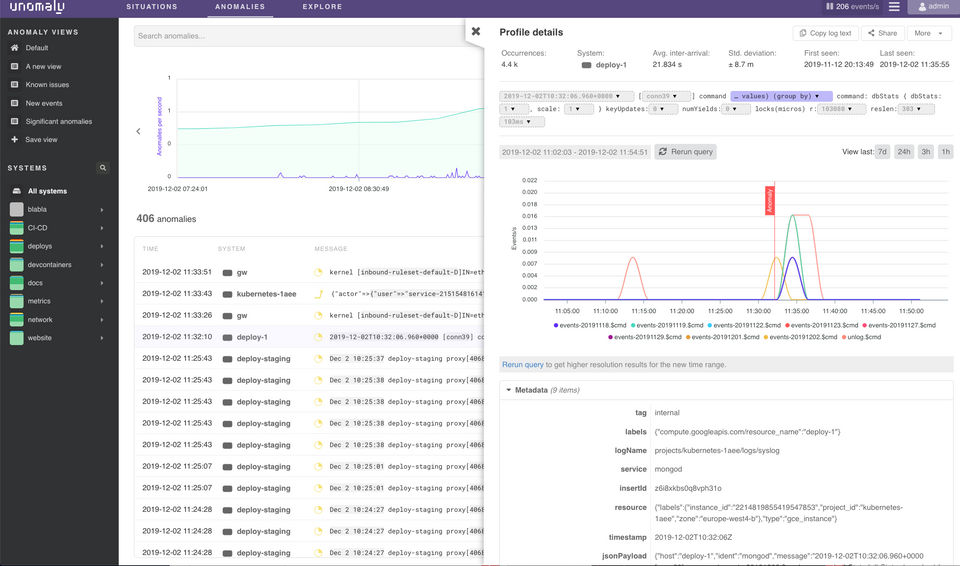Click the systems search magnifier icon

pyautogui.click(x=102, y=168)
